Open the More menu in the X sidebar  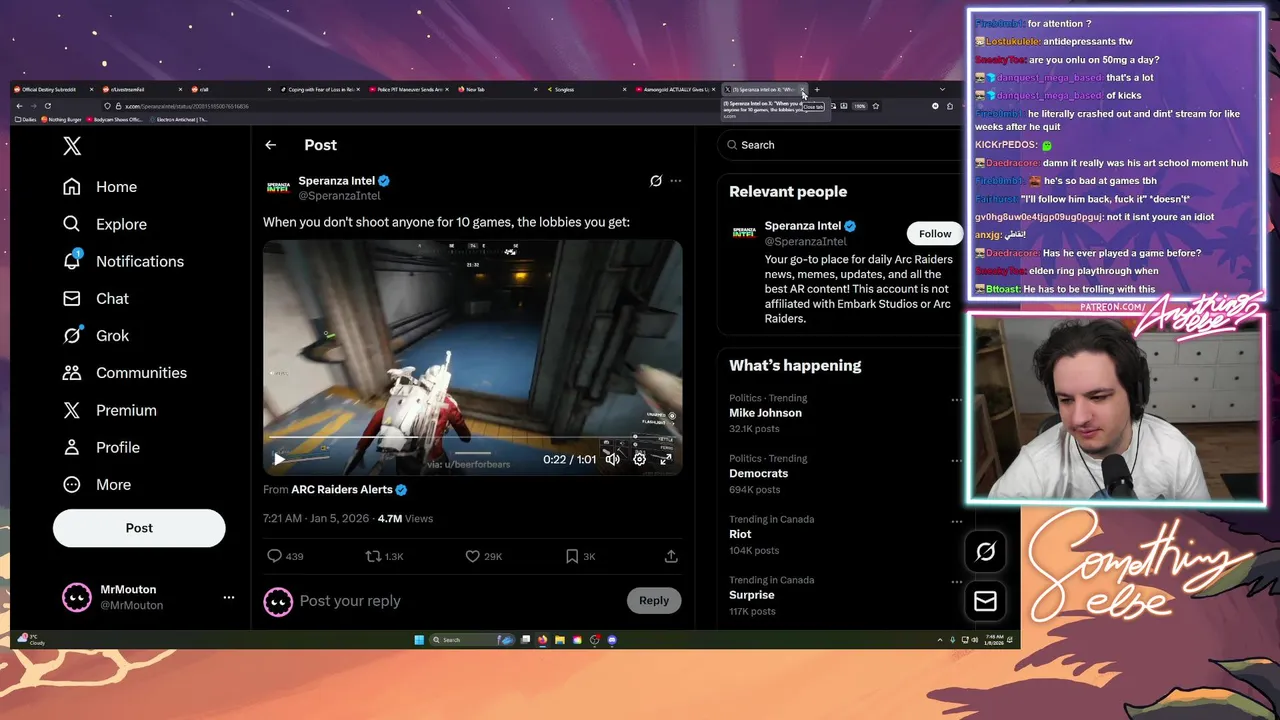click(96, 484)
